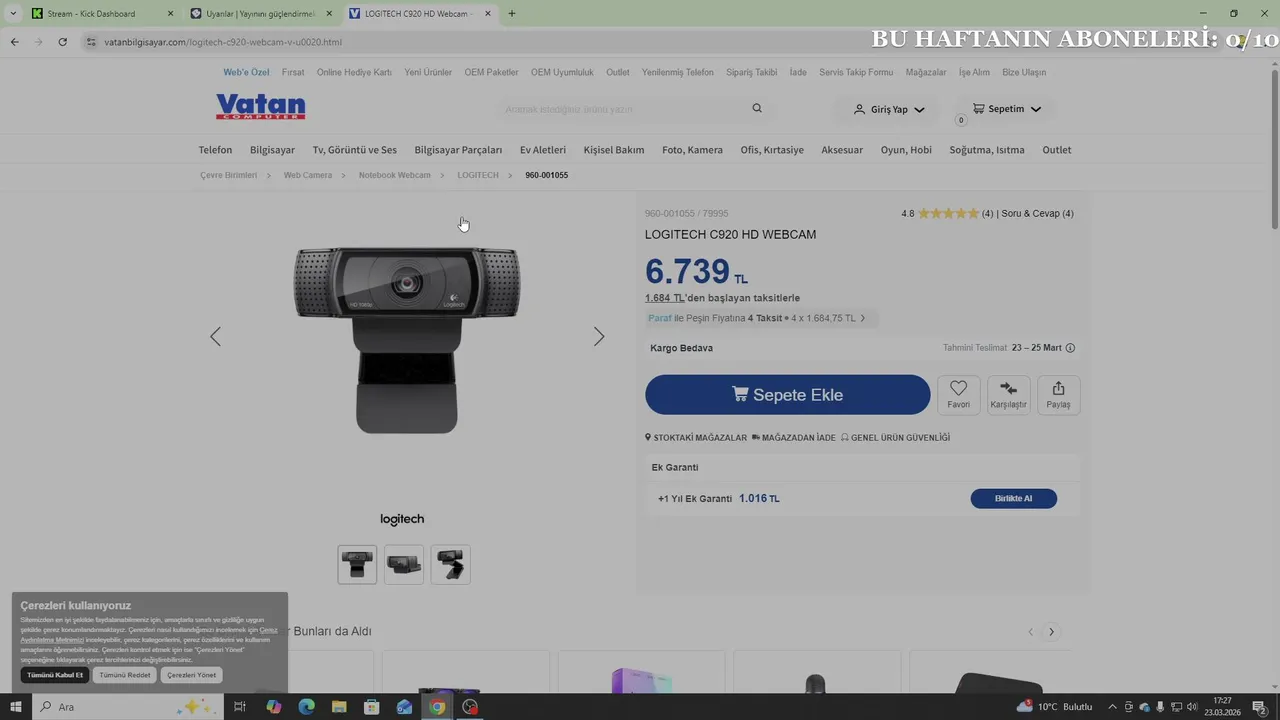Open the Bilgisayar category menu
The image size is (1280, 720).
272,150
